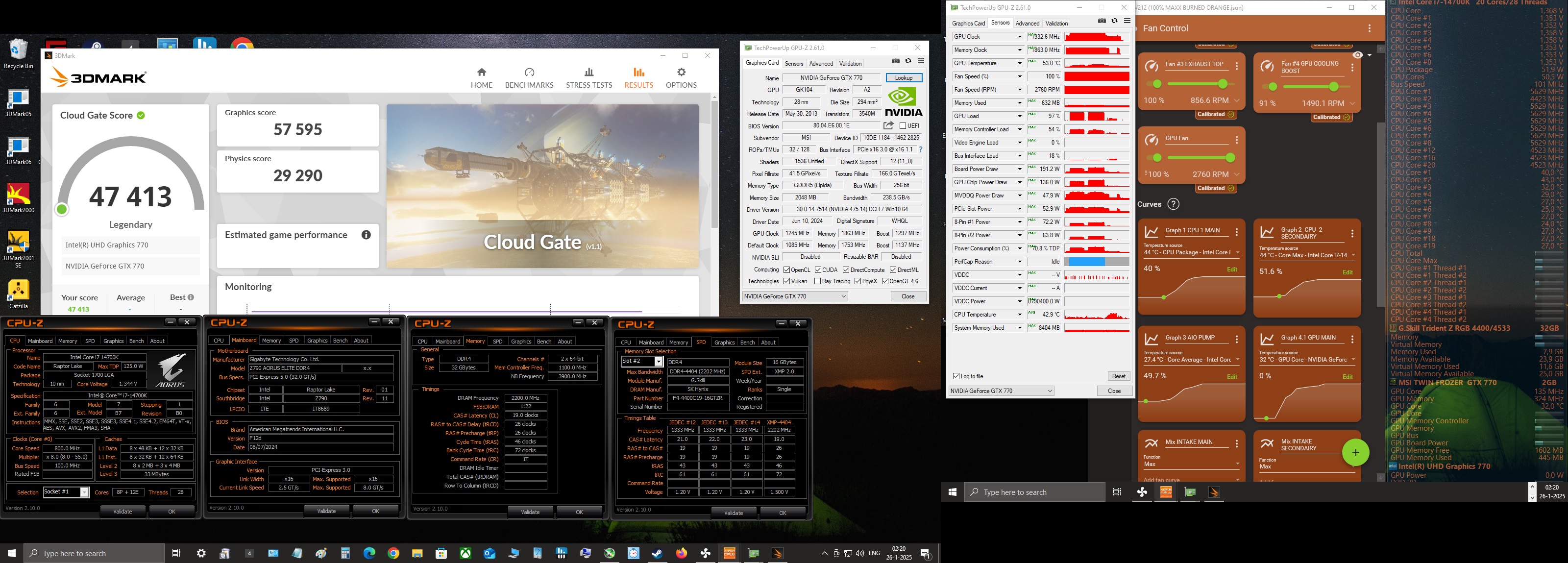
Task: Select SPD tab in CPU-Z Memory window
Action: pos(497,342)
